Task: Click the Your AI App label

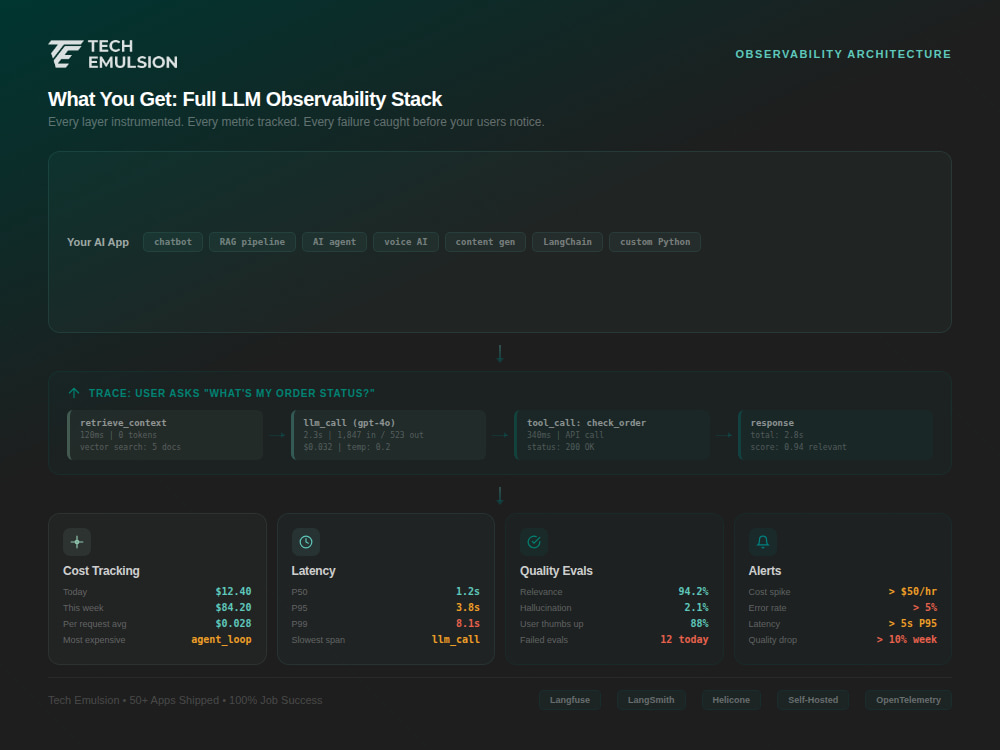Action: [x=98, y=242]
